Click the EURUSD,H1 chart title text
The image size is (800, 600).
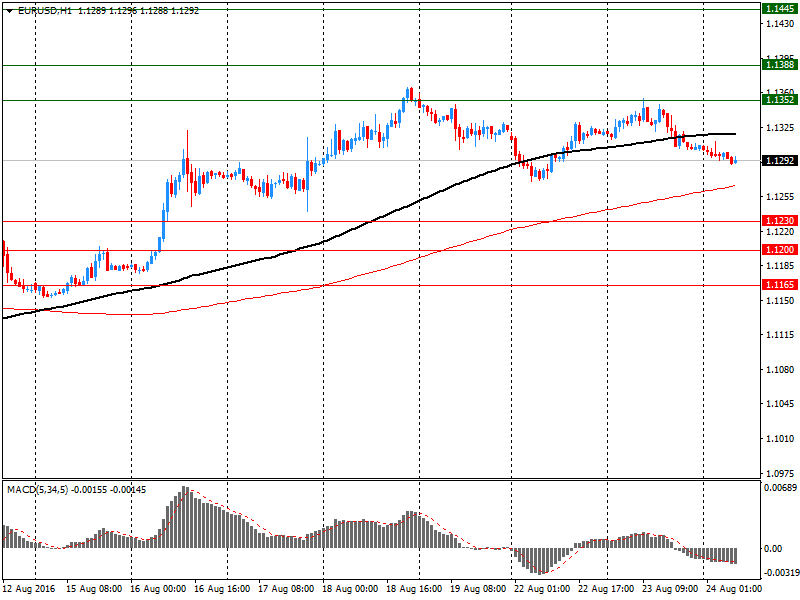[x=45, y=11]
